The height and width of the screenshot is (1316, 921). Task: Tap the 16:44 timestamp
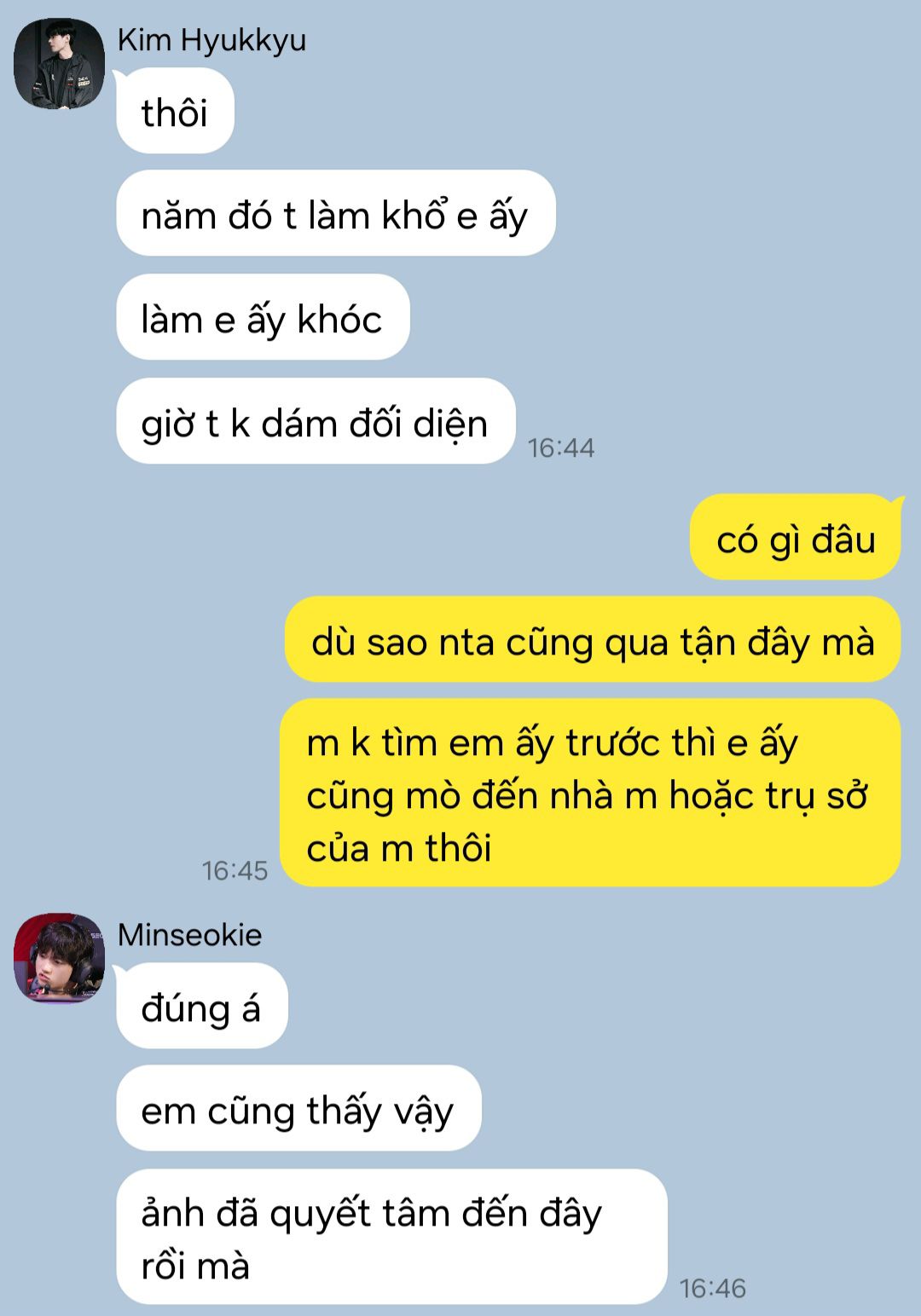tap(561, 447)
